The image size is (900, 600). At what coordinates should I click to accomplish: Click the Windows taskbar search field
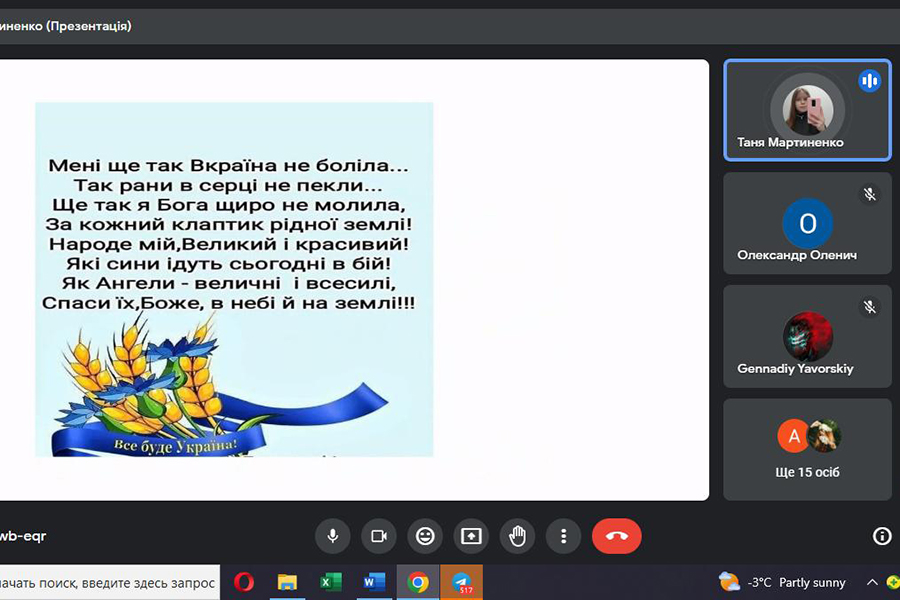click(x=108, y=582)
